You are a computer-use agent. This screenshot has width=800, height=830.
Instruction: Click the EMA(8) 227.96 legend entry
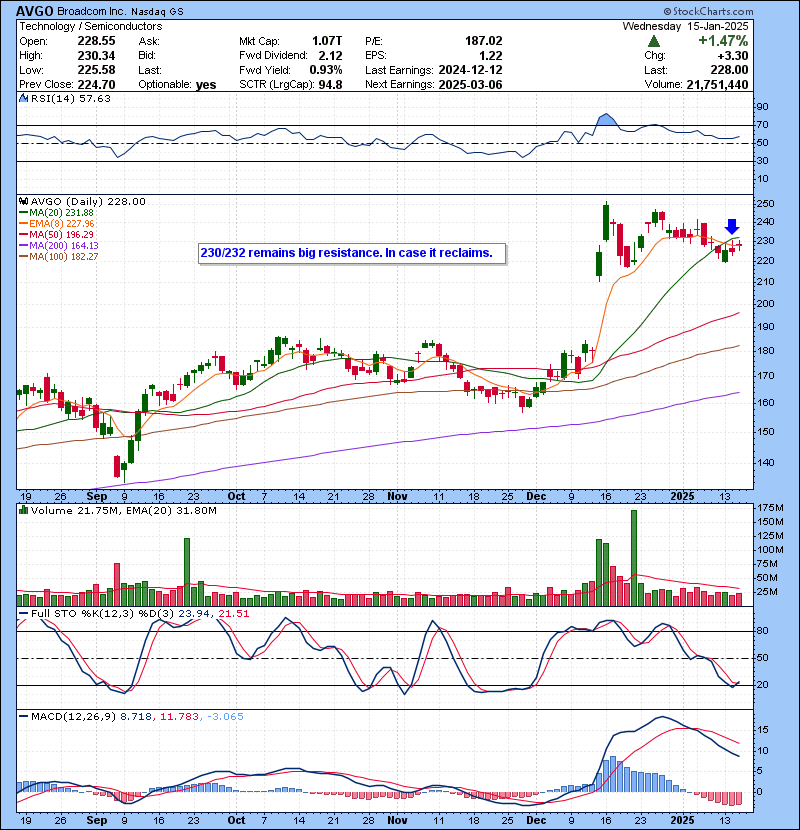point(57,224)
